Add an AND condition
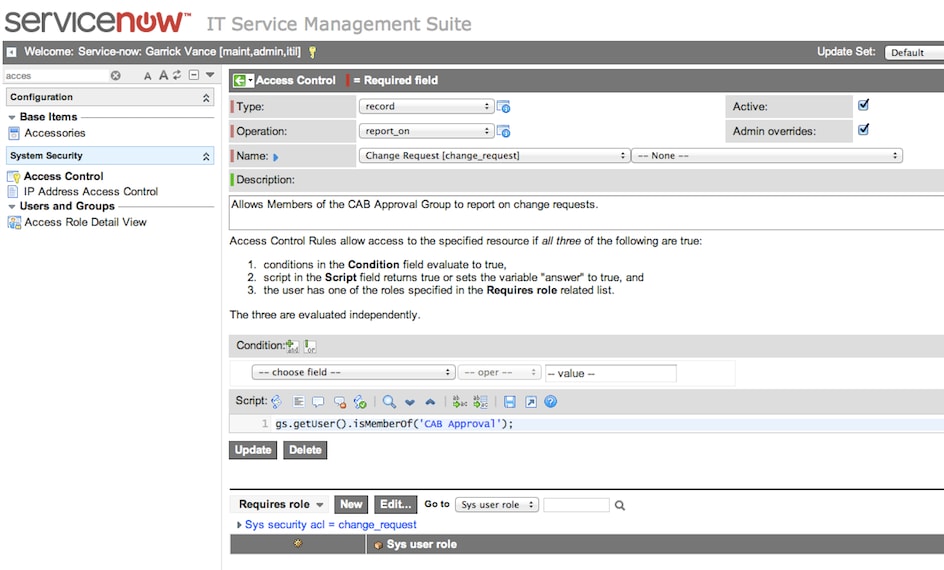This screenshot has height=570, width=944. 292,346
